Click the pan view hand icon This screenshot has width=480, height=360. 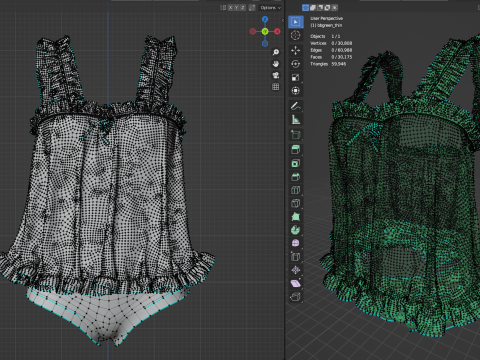pyautogui.click(x=276, y=64)
